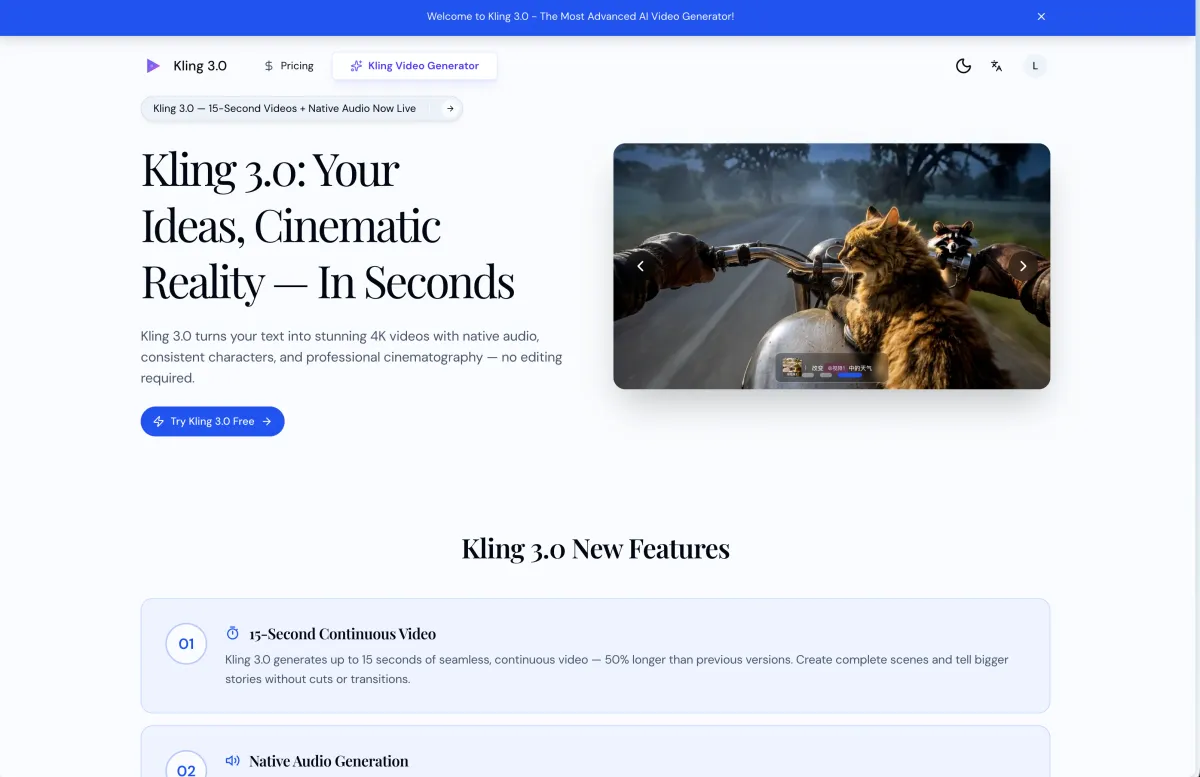Click the dollar sign icon beside Pricing
Screen dimensions: 1200x777
(x=268, y=66)
